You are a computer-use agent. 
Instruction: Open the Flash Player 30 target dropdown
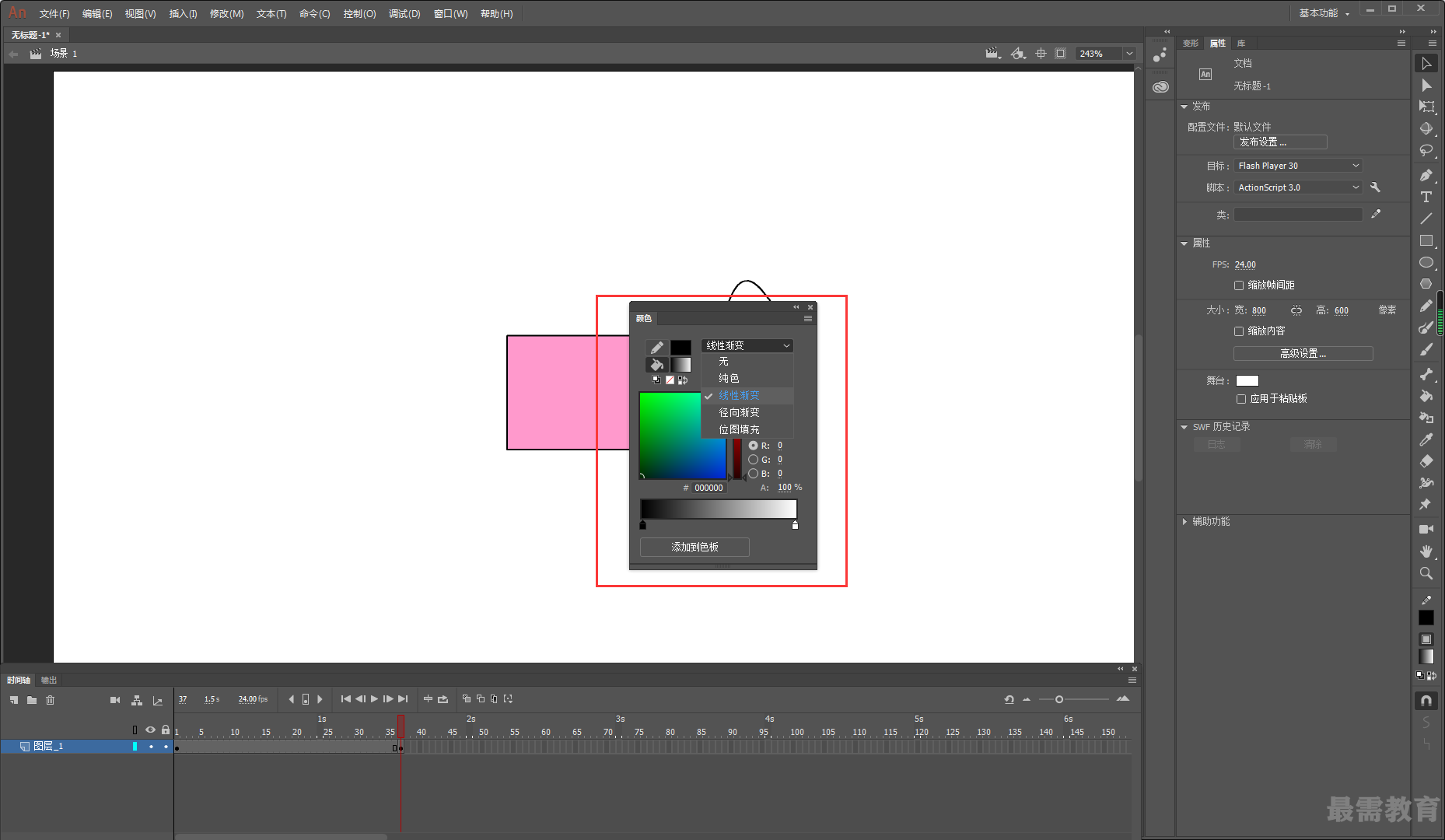1297,166
